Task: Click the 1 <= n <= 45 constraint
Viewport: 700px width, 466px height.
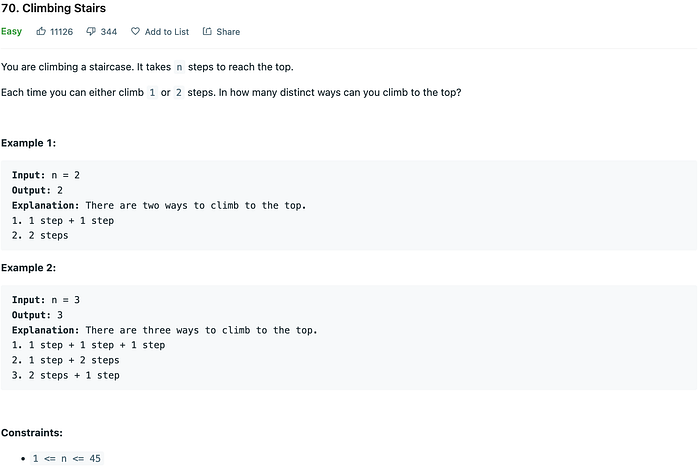Action: pyautogui.click(x=67, y=458)
